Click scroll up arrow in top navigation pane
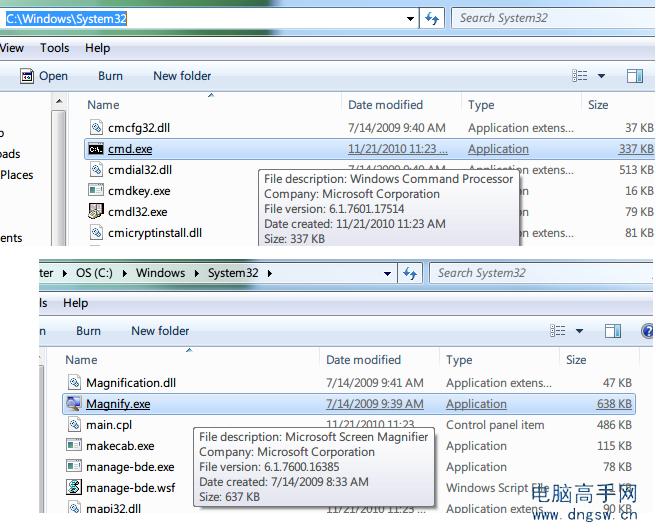 click(x=59, y=101)
